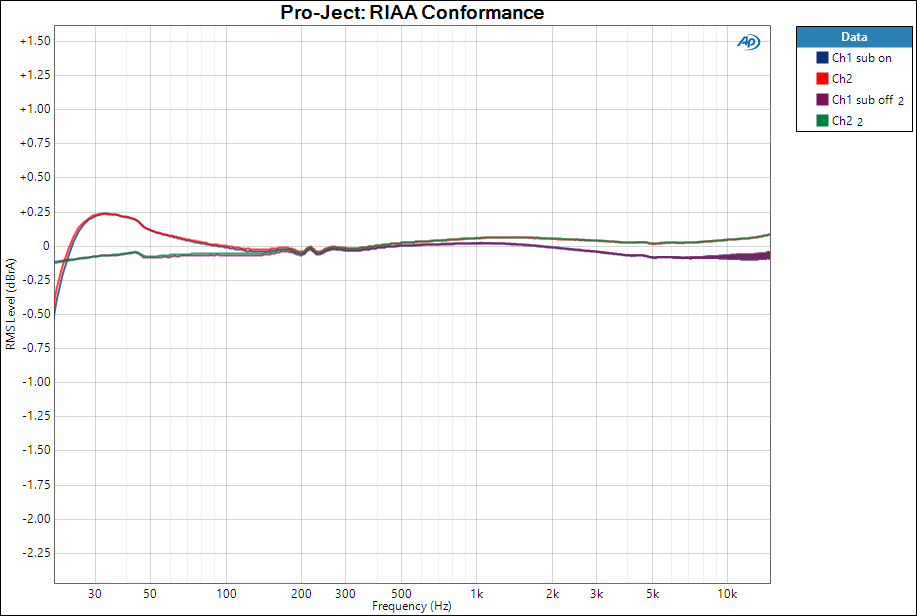Click the "5k" frequency tick label

point(653,594)
